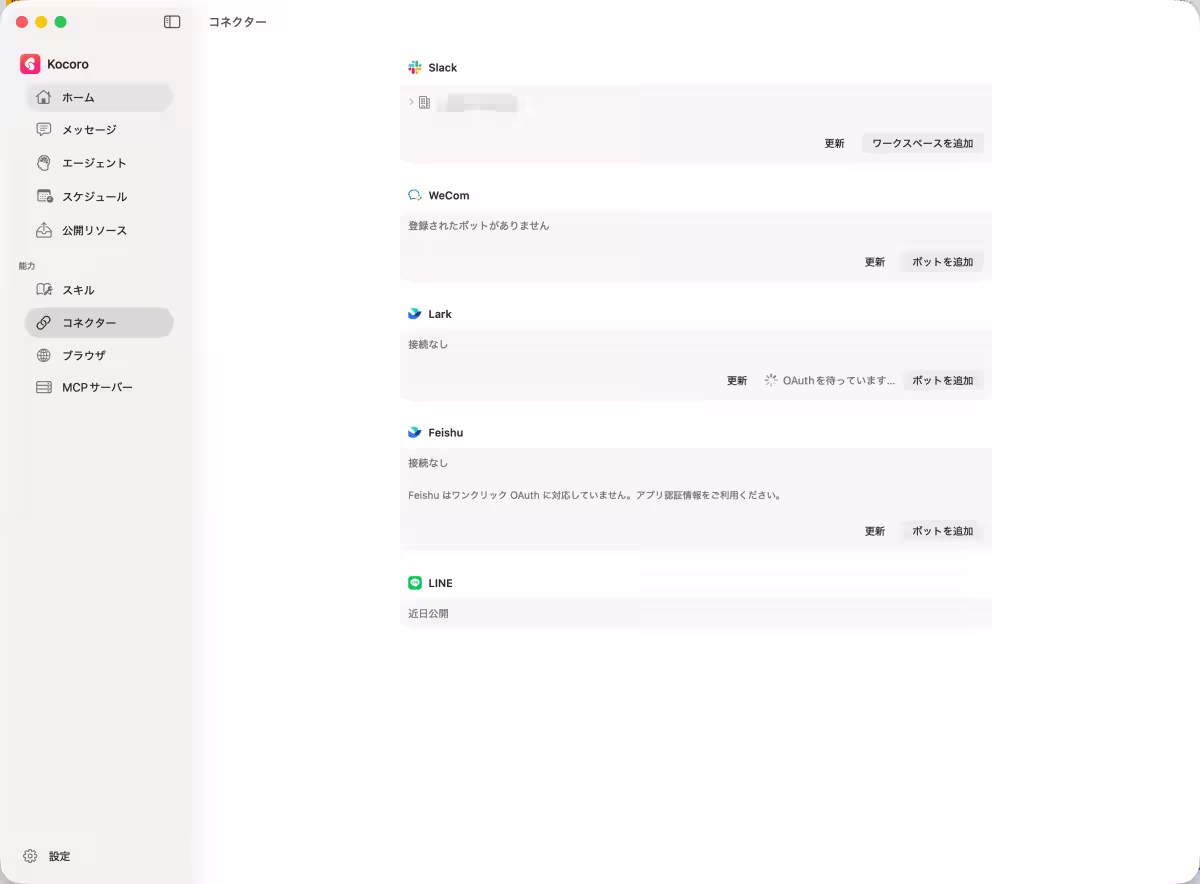
Task: Open スケジュール page
Action: pos(99,196)
